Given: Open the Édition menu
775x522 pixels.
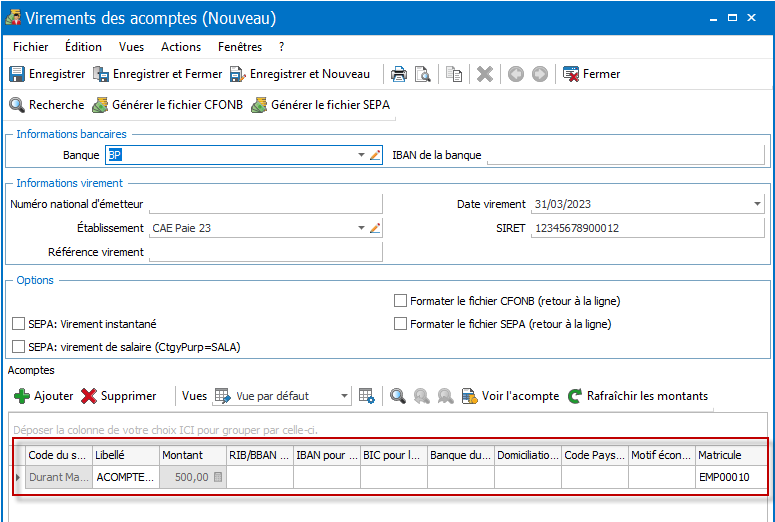Looking at the screenshot, I should 83,47.
